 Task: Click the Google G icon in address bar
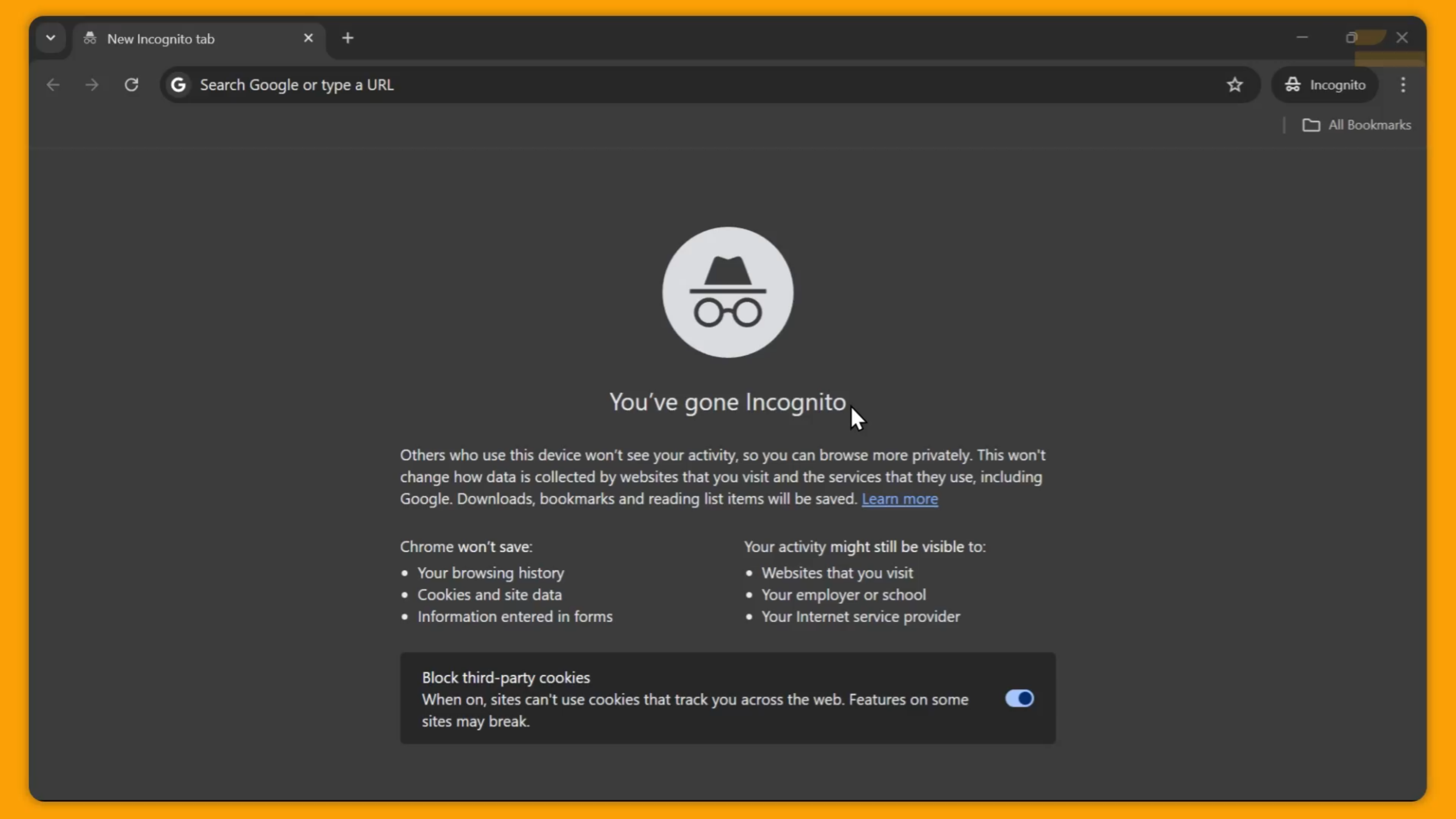coord(179,85)
